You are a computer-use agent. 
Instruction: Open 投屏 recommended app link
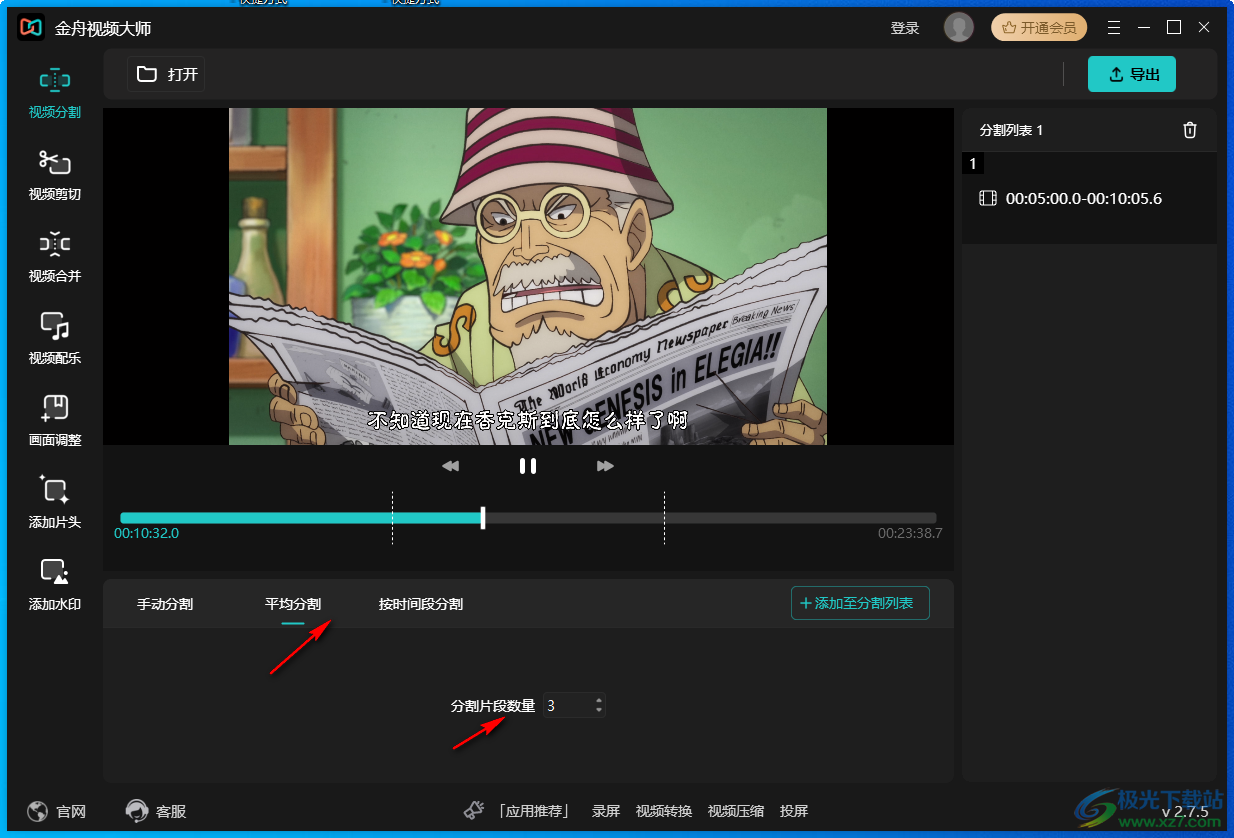pos(794,811)
